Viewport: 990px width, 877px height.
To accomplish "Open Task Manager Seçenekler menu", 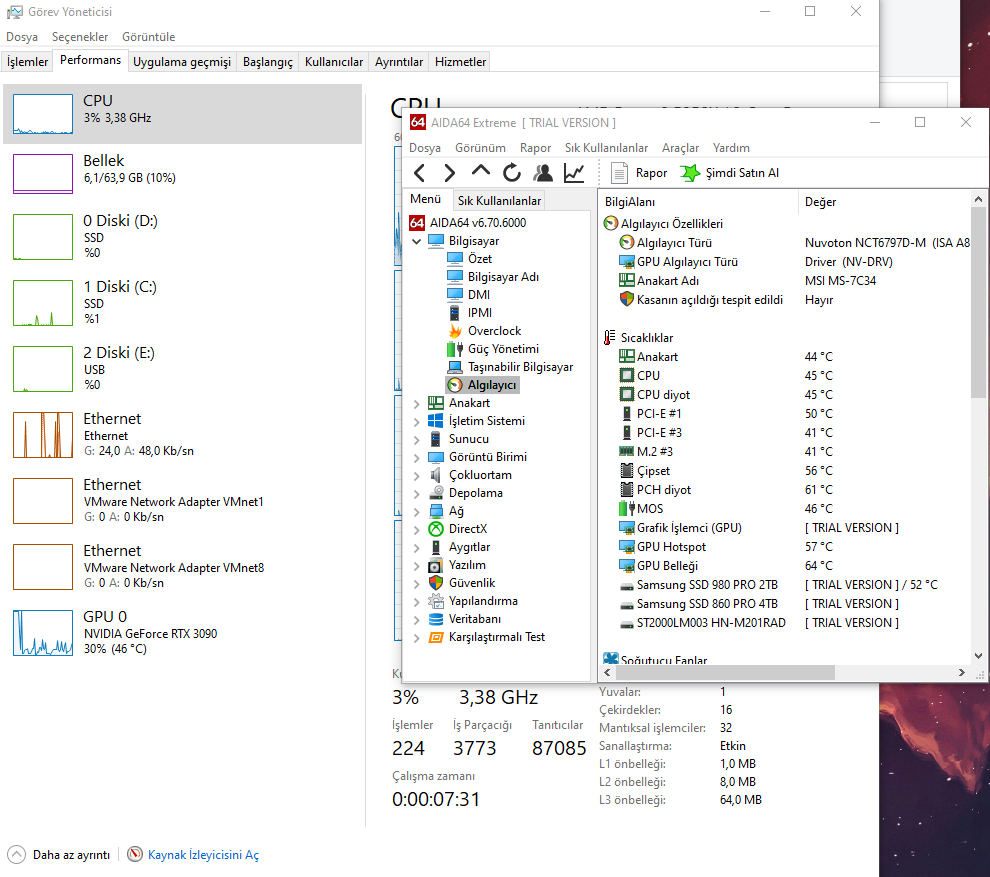I will click(80, 37).
